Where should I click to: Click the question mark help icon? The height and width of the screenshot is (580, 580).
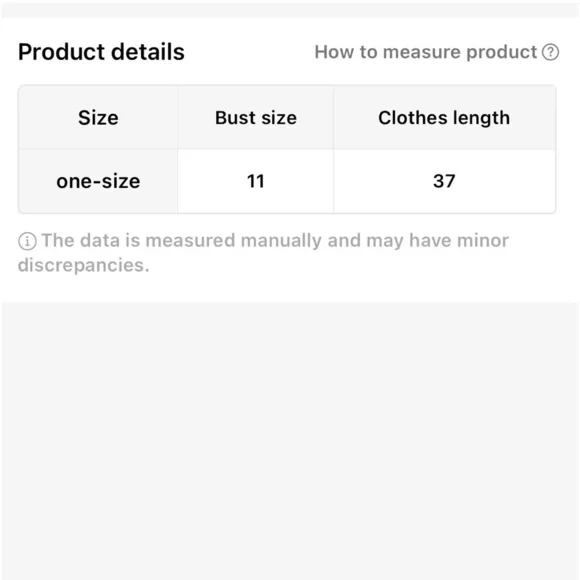(550, 52)
